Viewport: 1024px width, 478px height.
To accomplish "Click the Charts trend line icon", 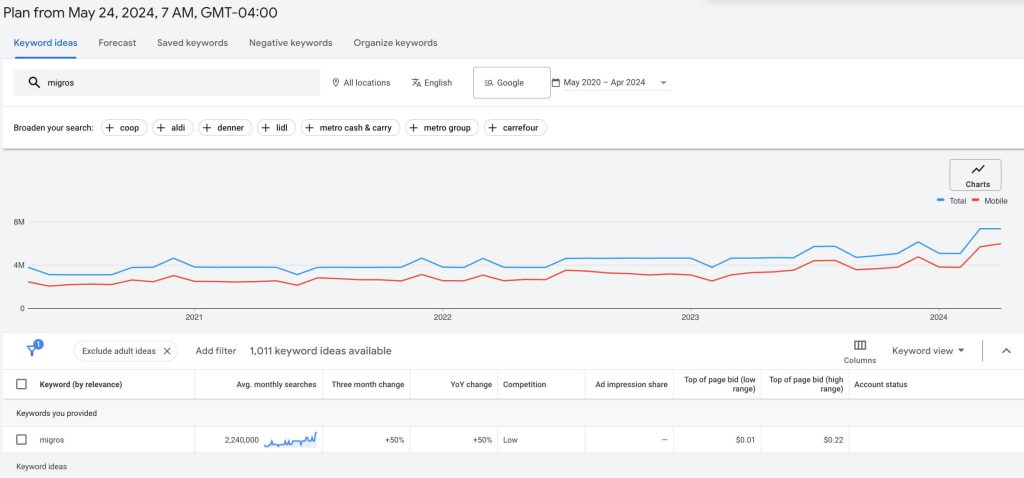I will (x=978, y=170).
